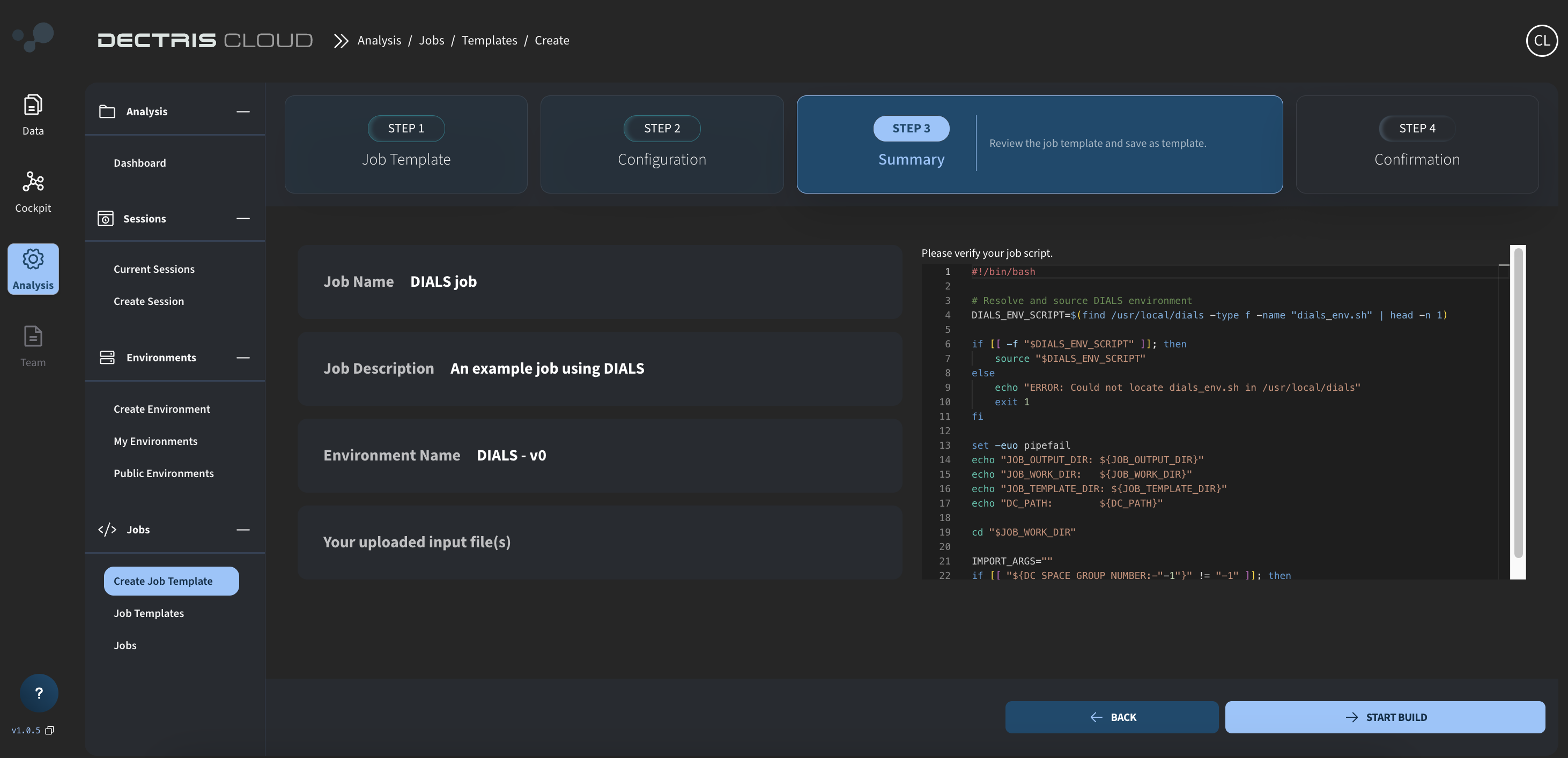This screenshot has height=758, width=1568.
Task: Click the breadcrumb double-chevron icon
Action: click(x=341, y=40)
